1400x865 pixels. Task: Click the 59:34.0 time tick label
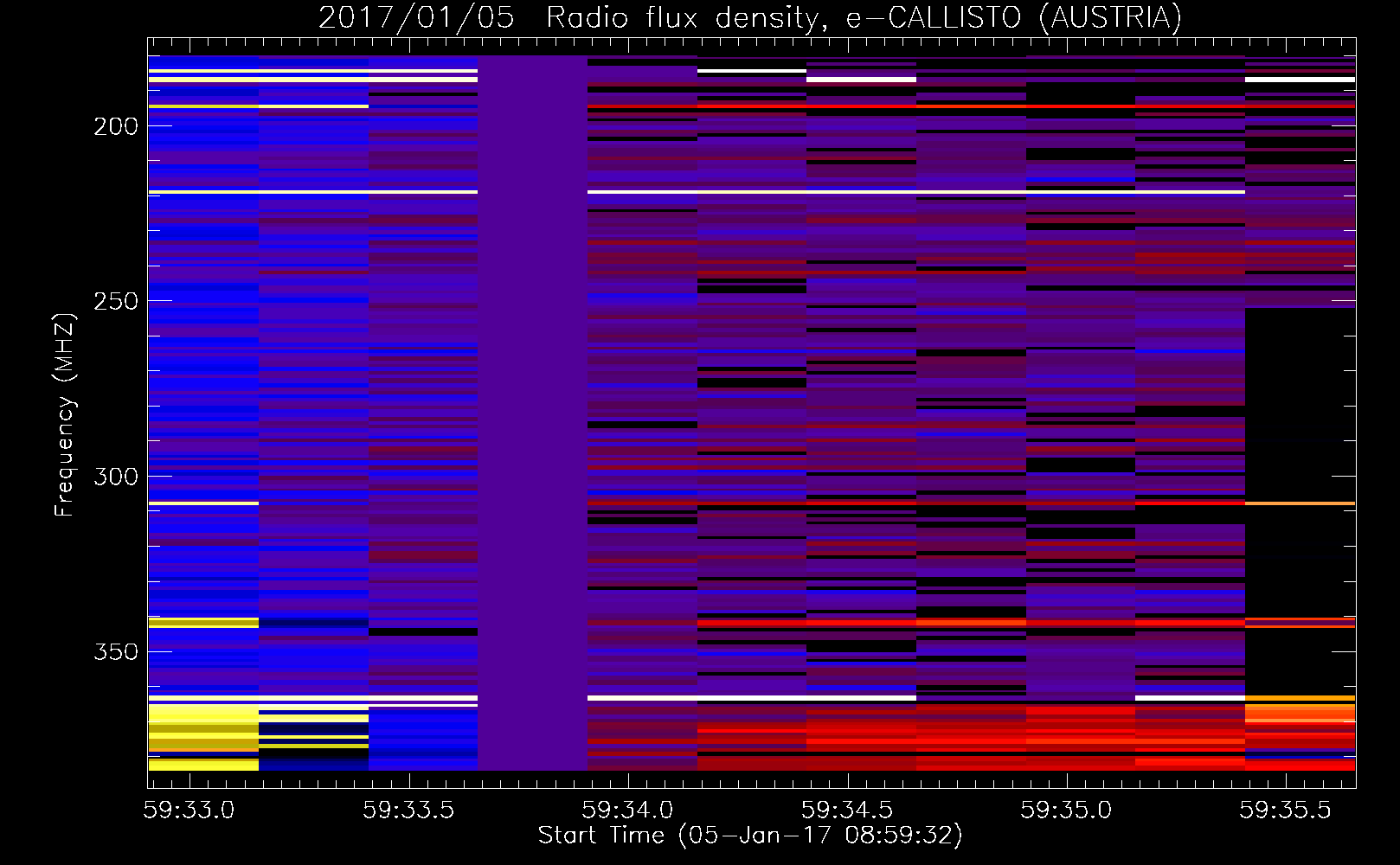pyautogui.click(x=627, y=810)
